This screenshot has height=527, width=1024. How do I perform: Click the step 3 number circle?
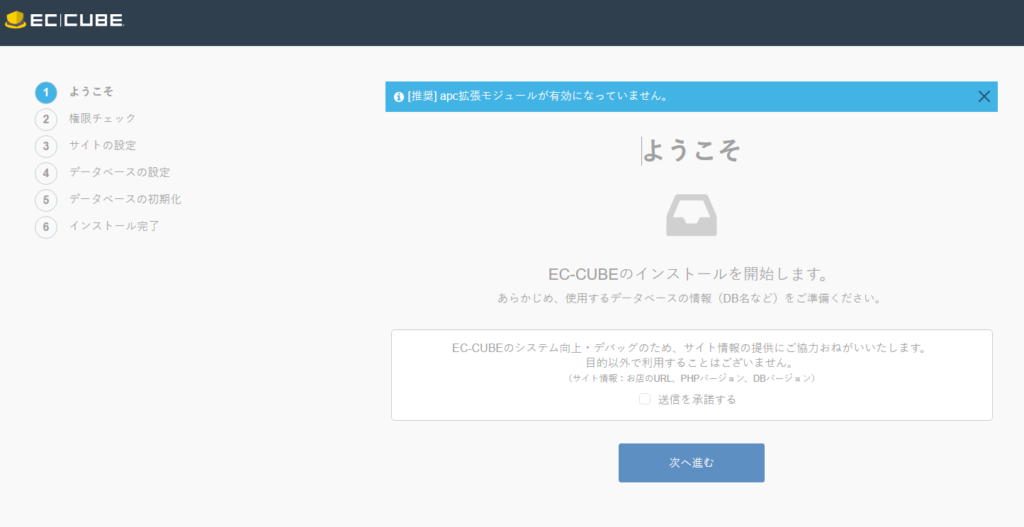[46, 146]
